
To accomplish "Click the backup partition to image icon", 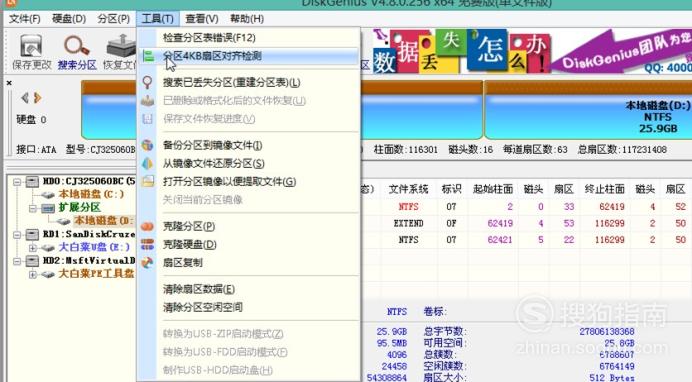I will pyautogui.click(x=147, y=145).
